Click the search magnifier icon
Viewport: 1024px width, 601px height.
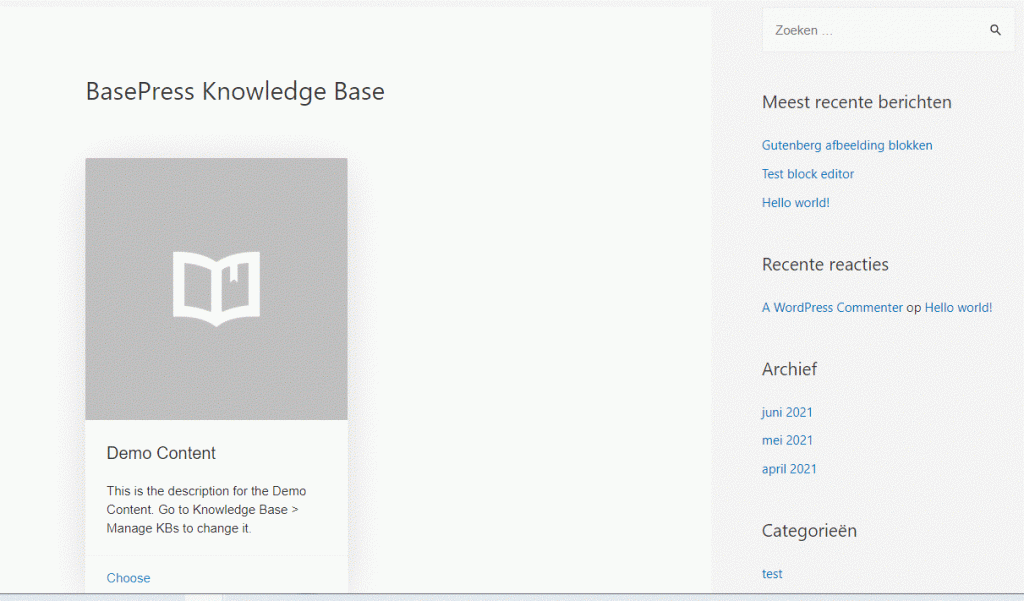point(995,30)
